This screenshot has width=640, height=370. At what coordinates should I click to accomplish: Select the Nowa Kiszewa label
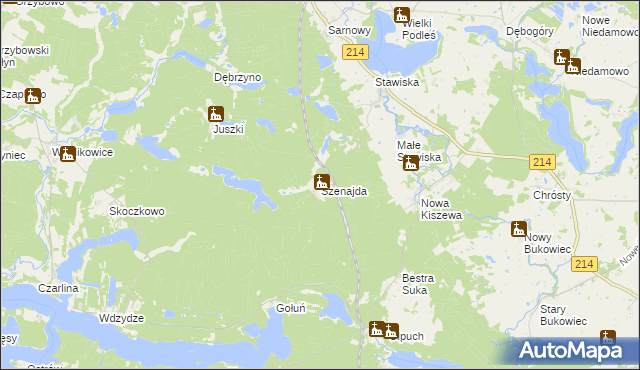tap(441, 209)
